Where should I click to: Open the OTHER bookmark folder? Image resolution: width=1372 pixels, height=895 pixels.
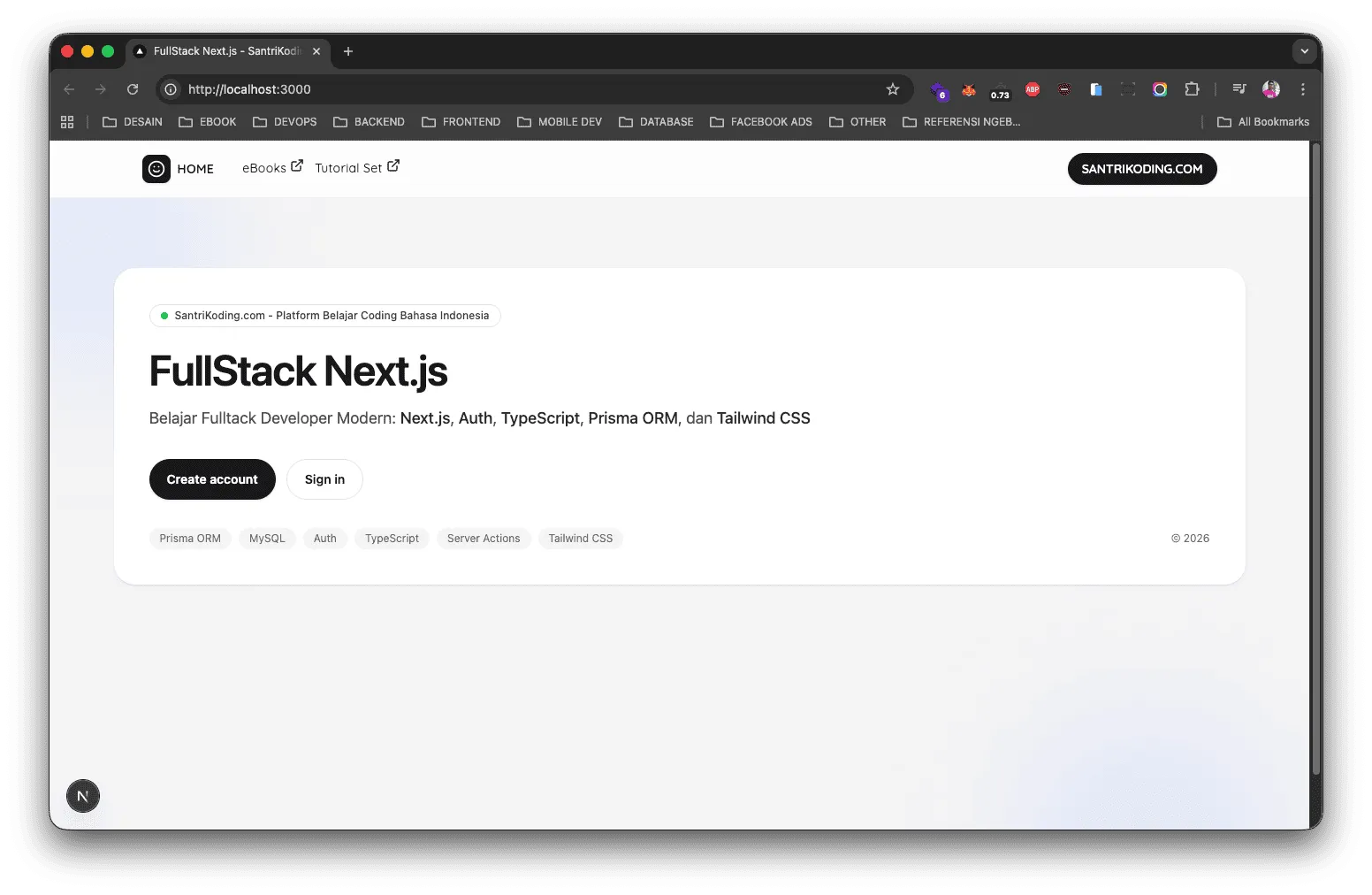pos(857,122)
